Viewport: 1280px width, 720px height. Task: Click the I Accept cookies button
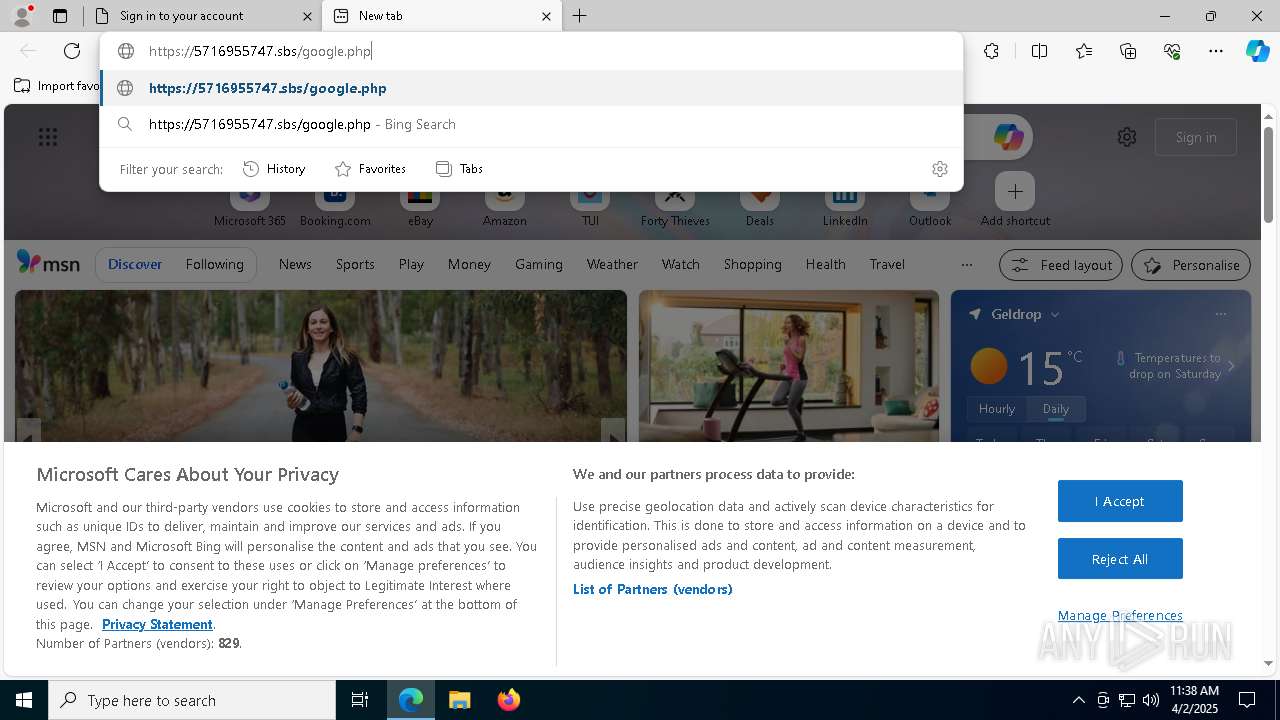point(1120,501)
